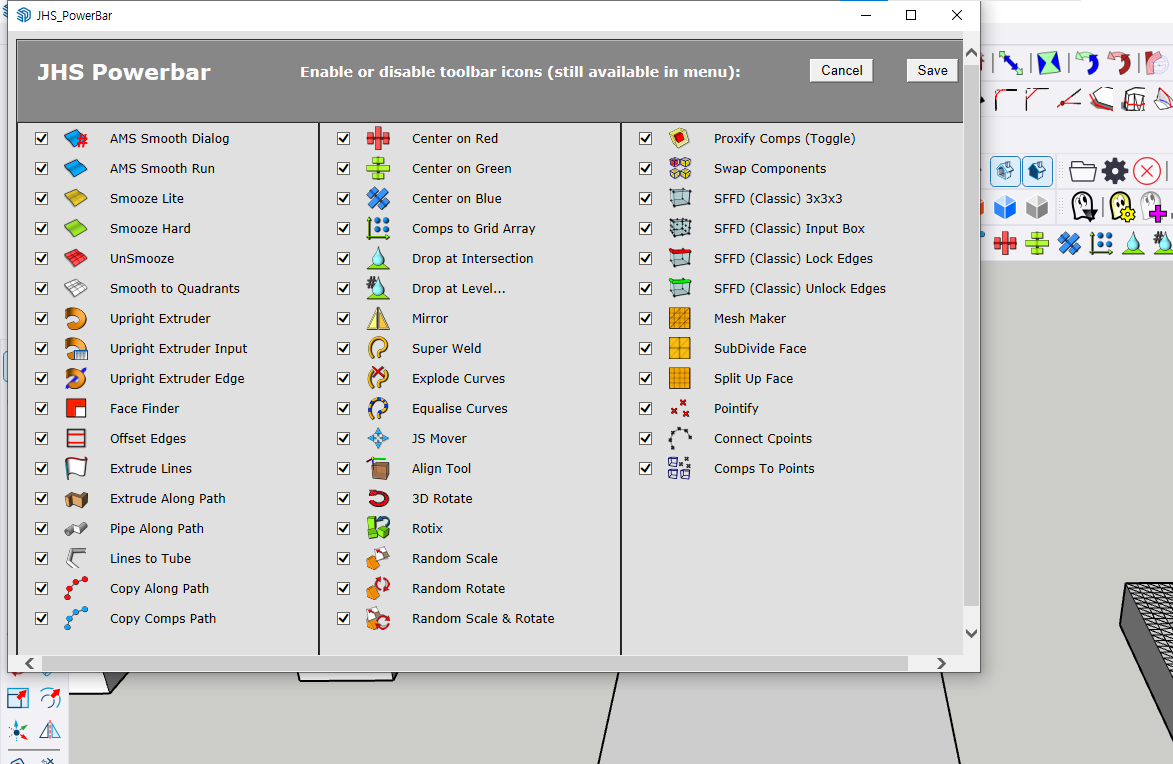Screen dimensions: 1173x764
Task: Click the "Equalise Curves" label
Action: click(x=459, y=409)
